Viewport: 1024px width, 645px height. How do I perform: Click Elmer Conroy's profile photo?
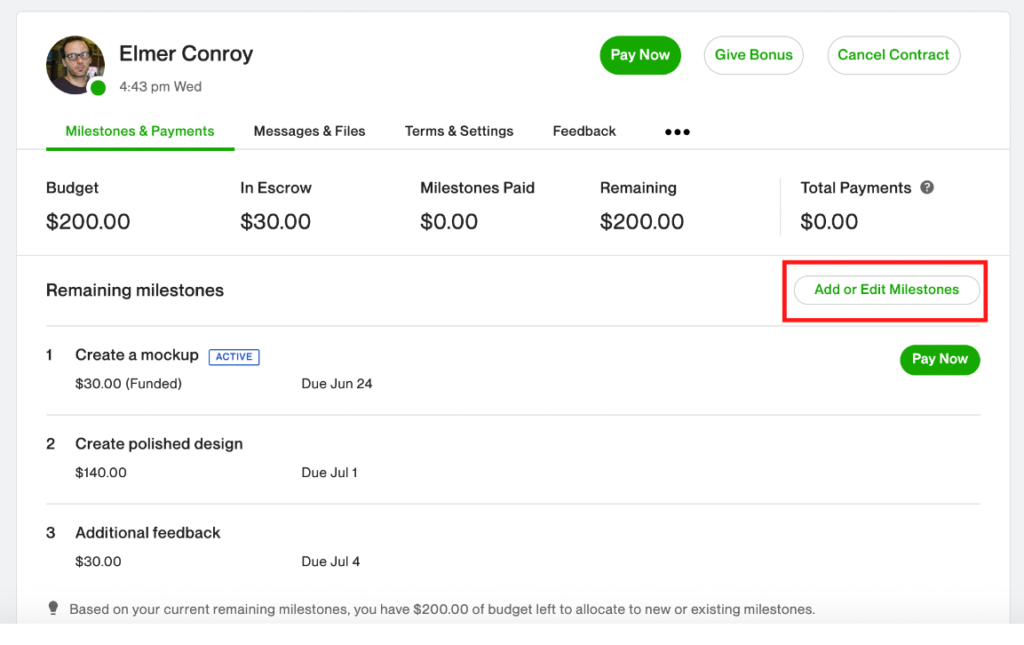coord(75,64)
